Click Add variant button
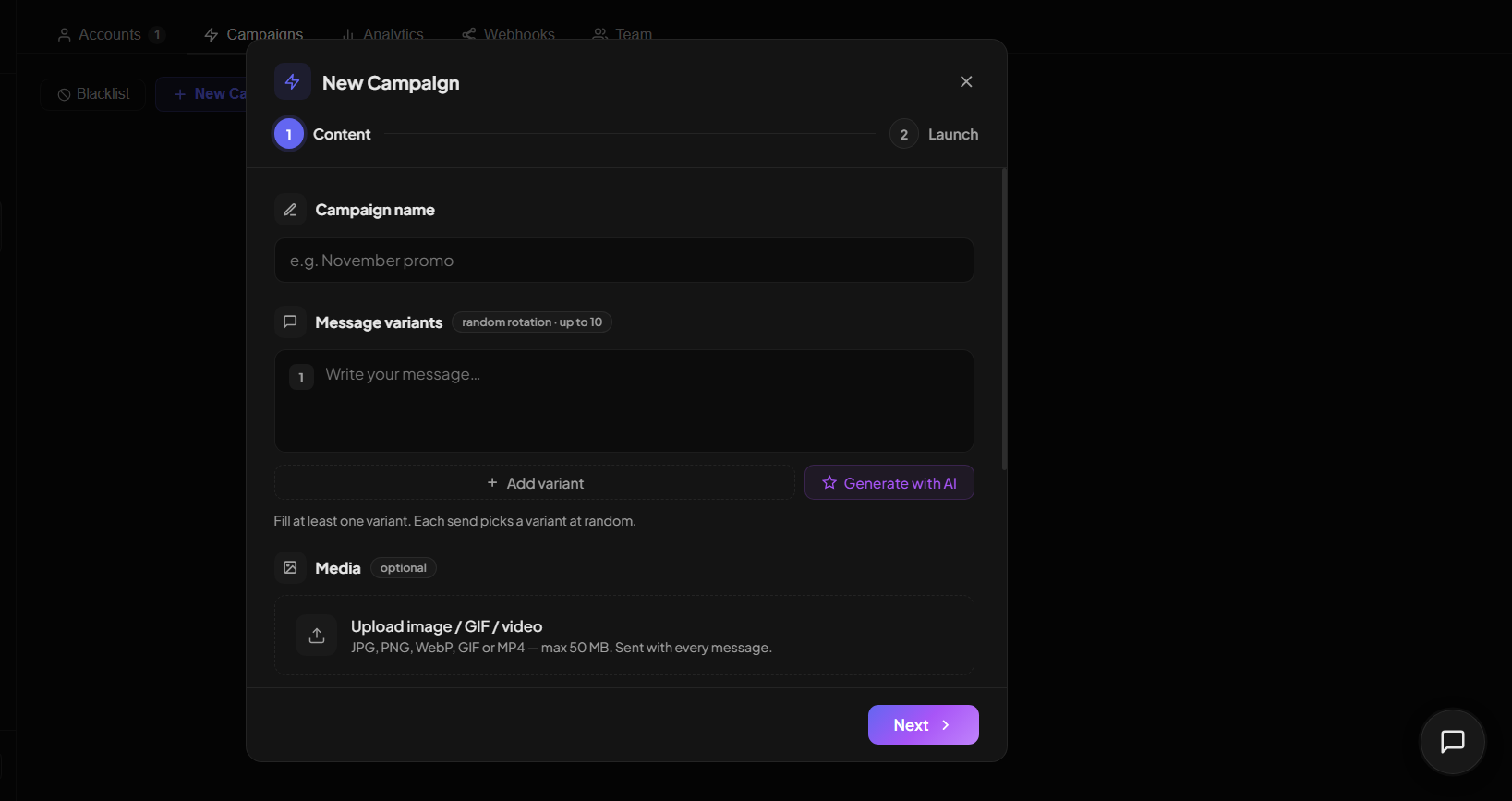This screenshot has width=1512, height=801. pos(535,483)
